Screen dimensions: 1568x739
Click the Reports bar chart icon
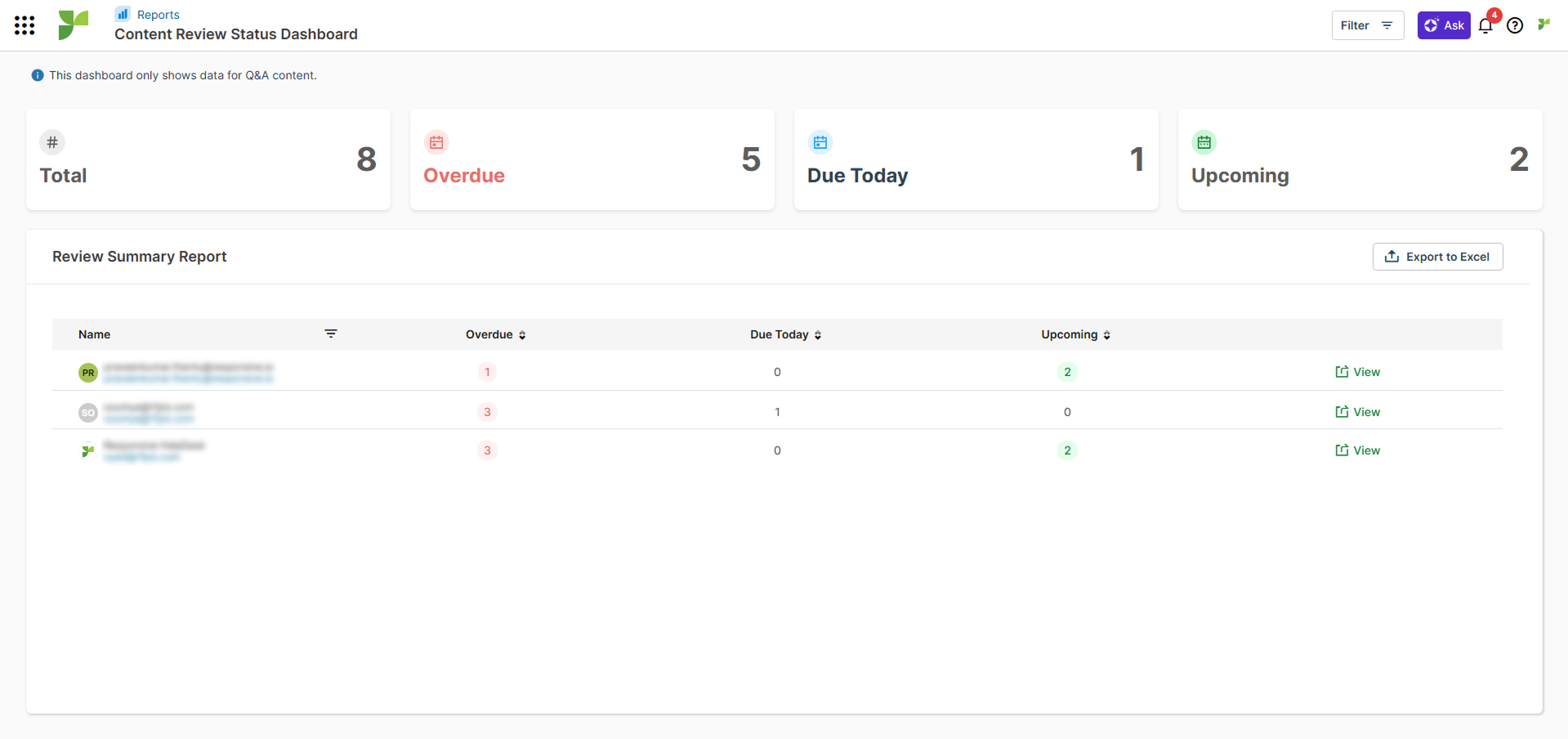point(123,14)
